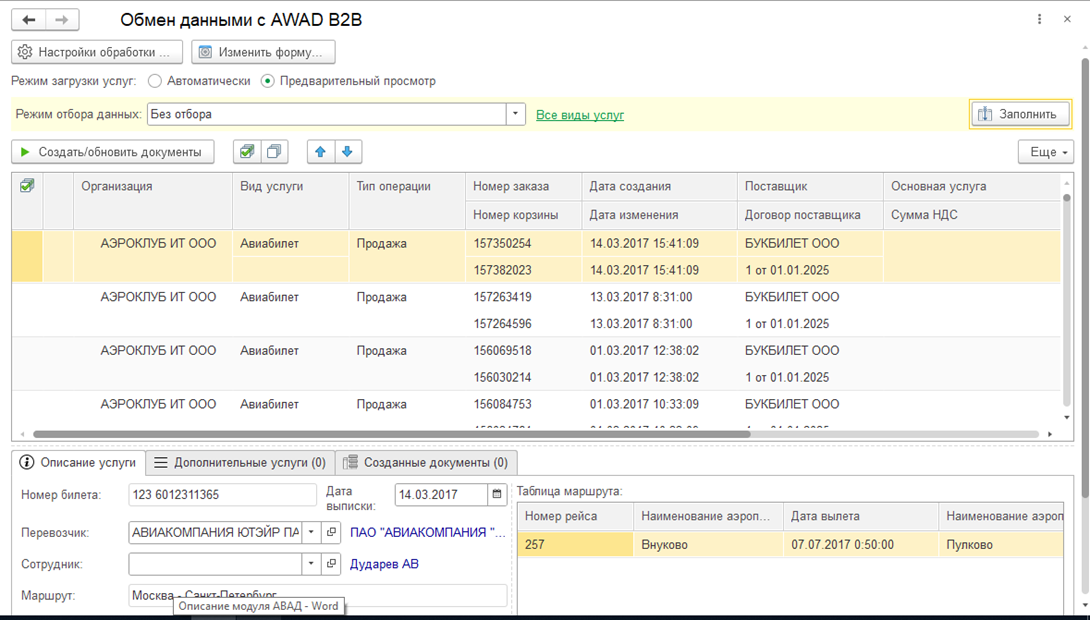Expand the Сотрудник dropdown list
Screen dimensions: 1090x620
311,564
